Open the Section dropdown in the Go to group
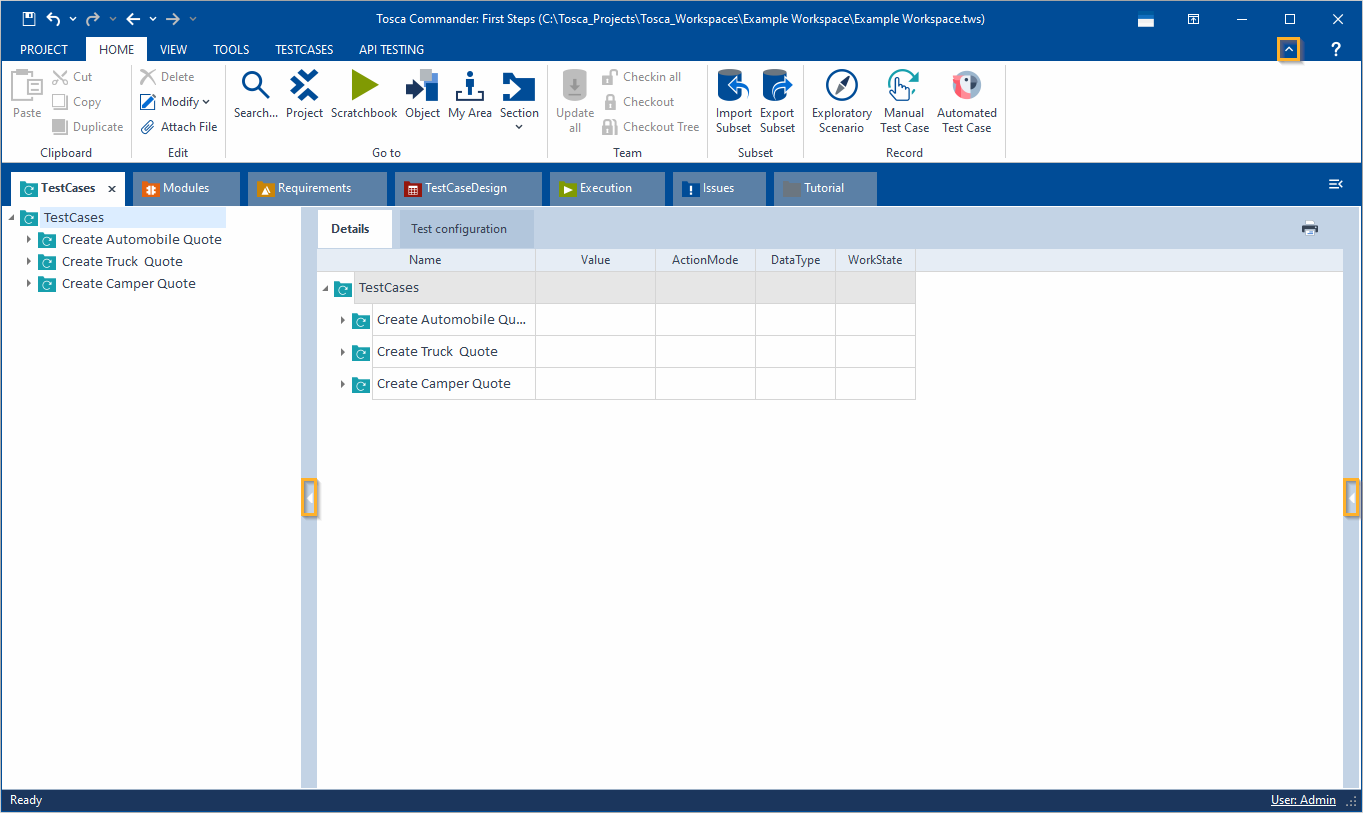The width and height of the screenshot is (1363, 813). click(519, 115)
